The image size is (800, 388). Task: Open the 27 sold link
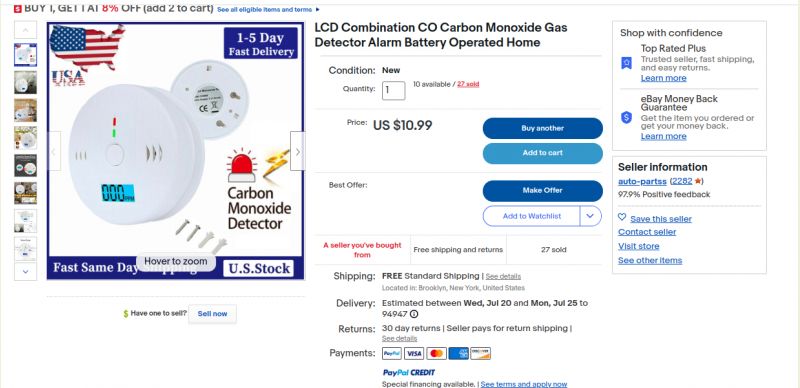[x=468, y=84]
